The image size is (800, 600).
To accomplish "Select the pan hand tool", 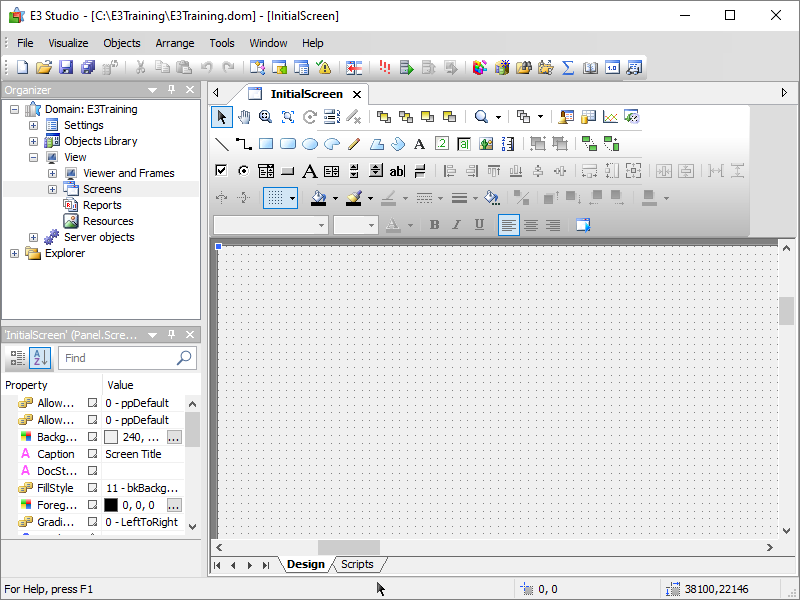I will coord(243,117).
